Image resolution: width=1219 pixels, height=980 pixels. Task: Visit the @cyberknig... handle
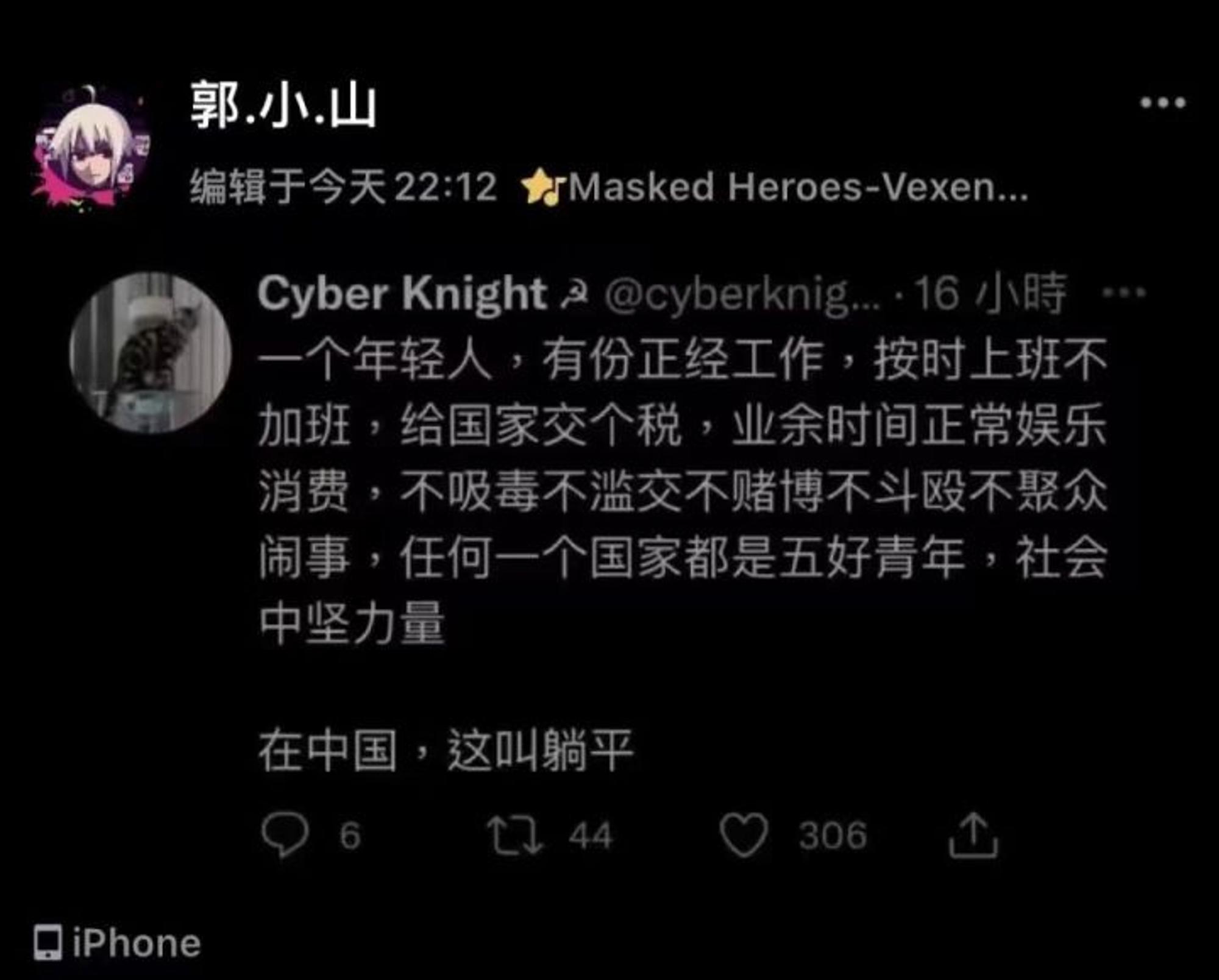743,296
